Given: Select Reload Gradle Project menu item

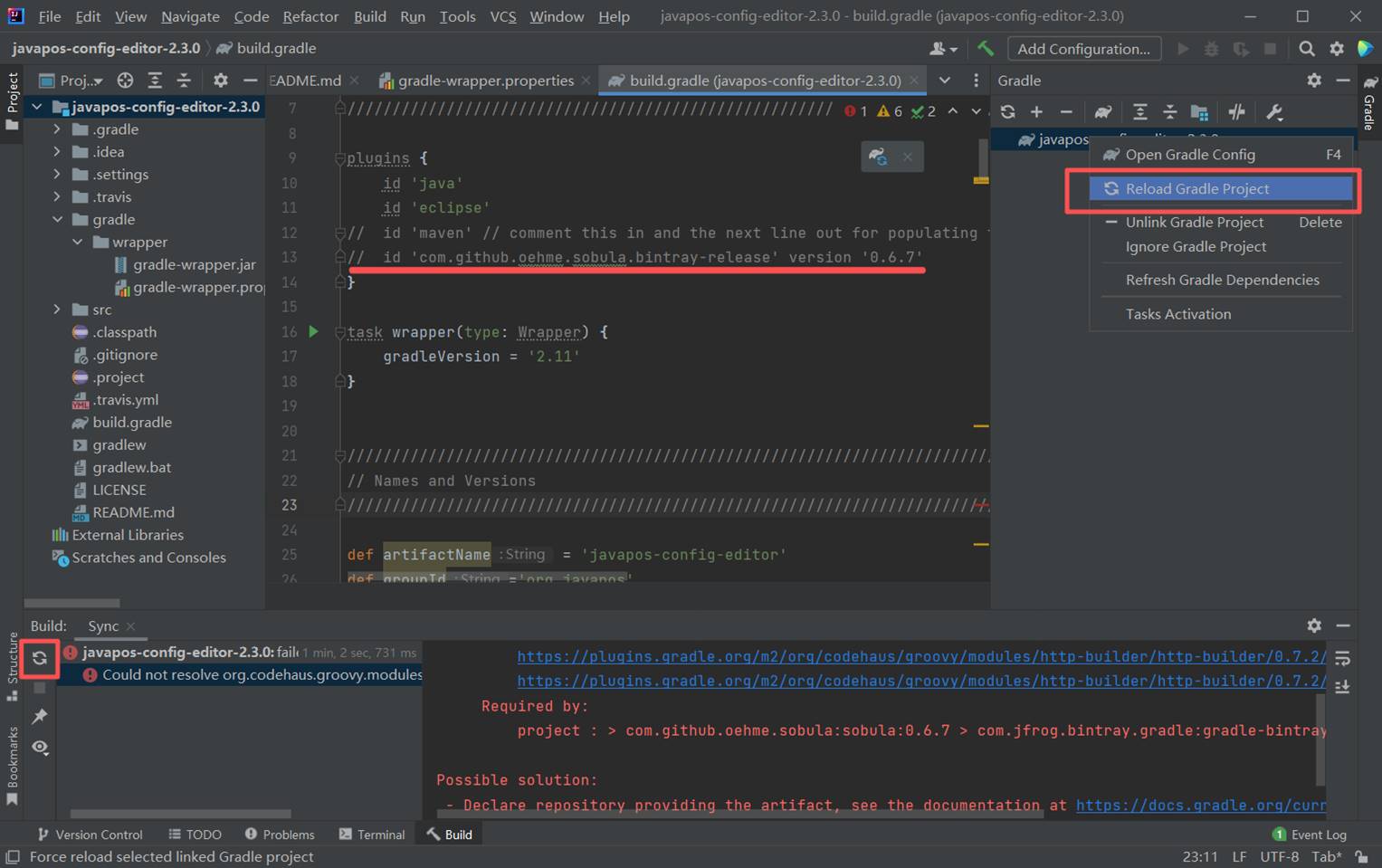Looking at the screenshot, I should tap(1221, 188).
